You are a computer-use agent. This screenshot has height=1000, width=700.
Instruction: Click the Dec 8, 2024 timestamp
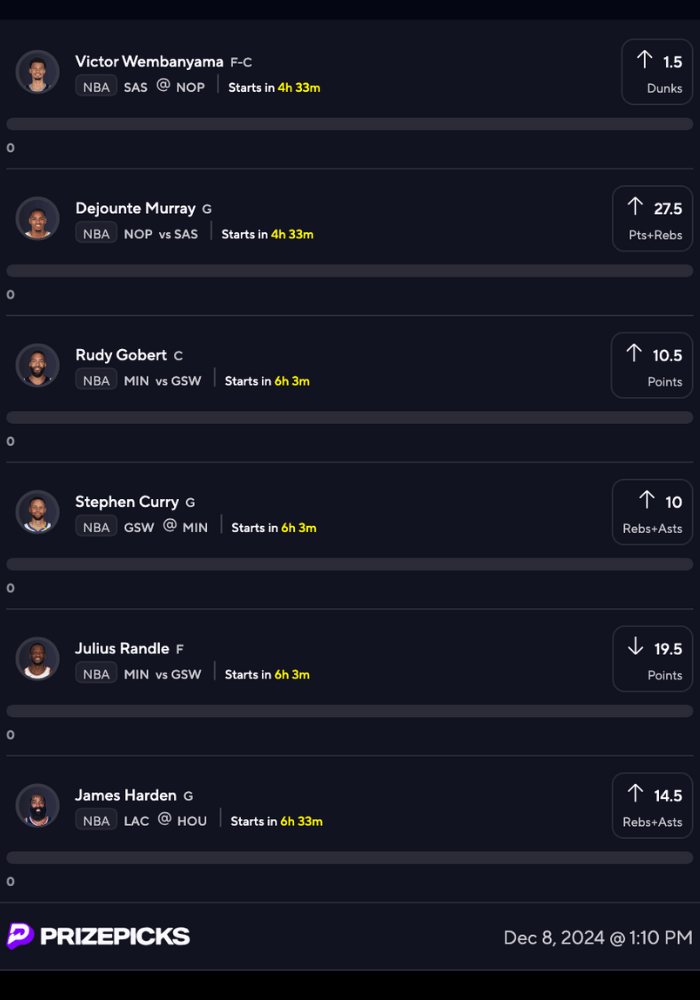597,937
